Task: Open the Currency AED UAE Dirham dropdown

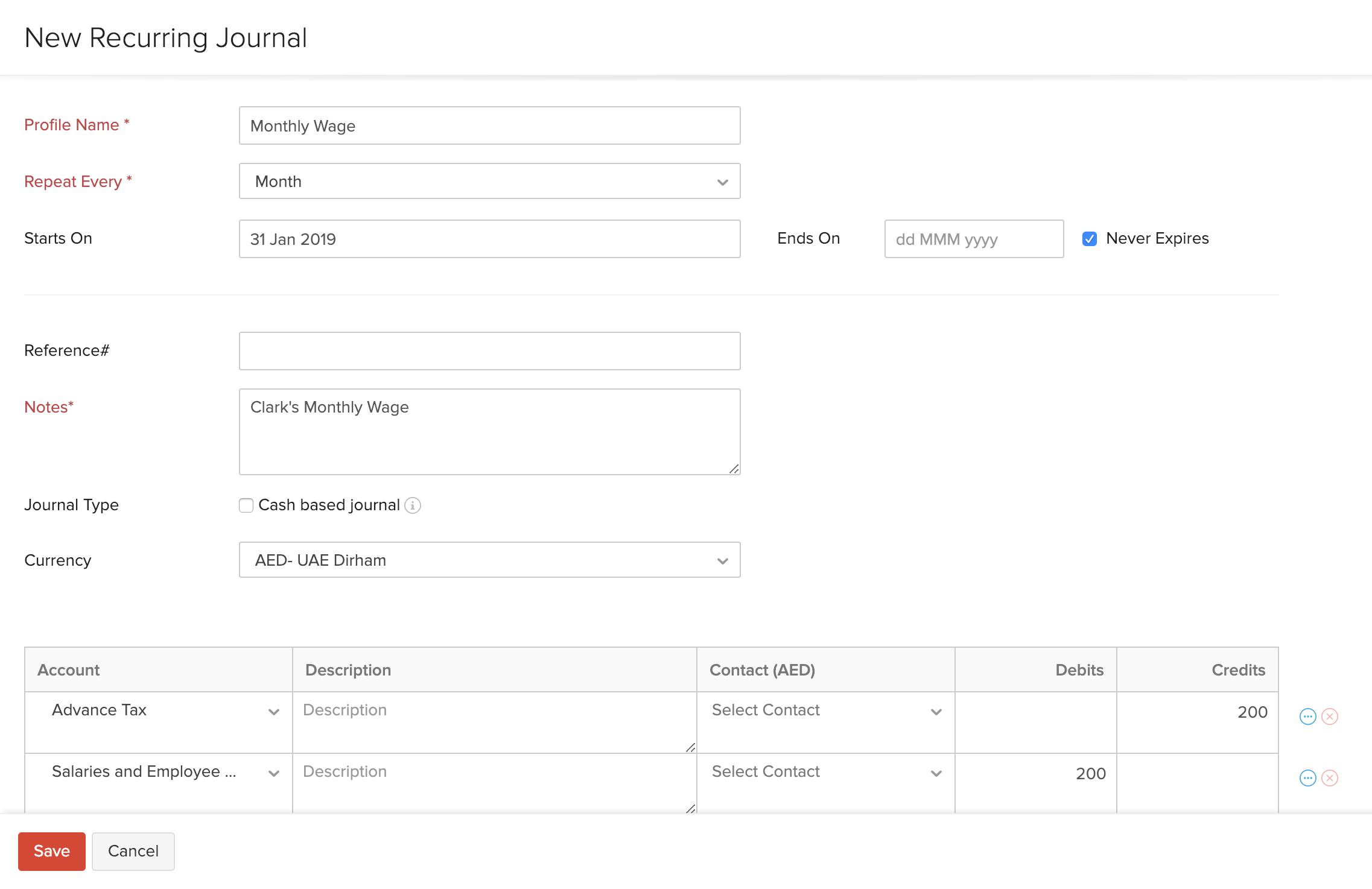Action: 489,560
